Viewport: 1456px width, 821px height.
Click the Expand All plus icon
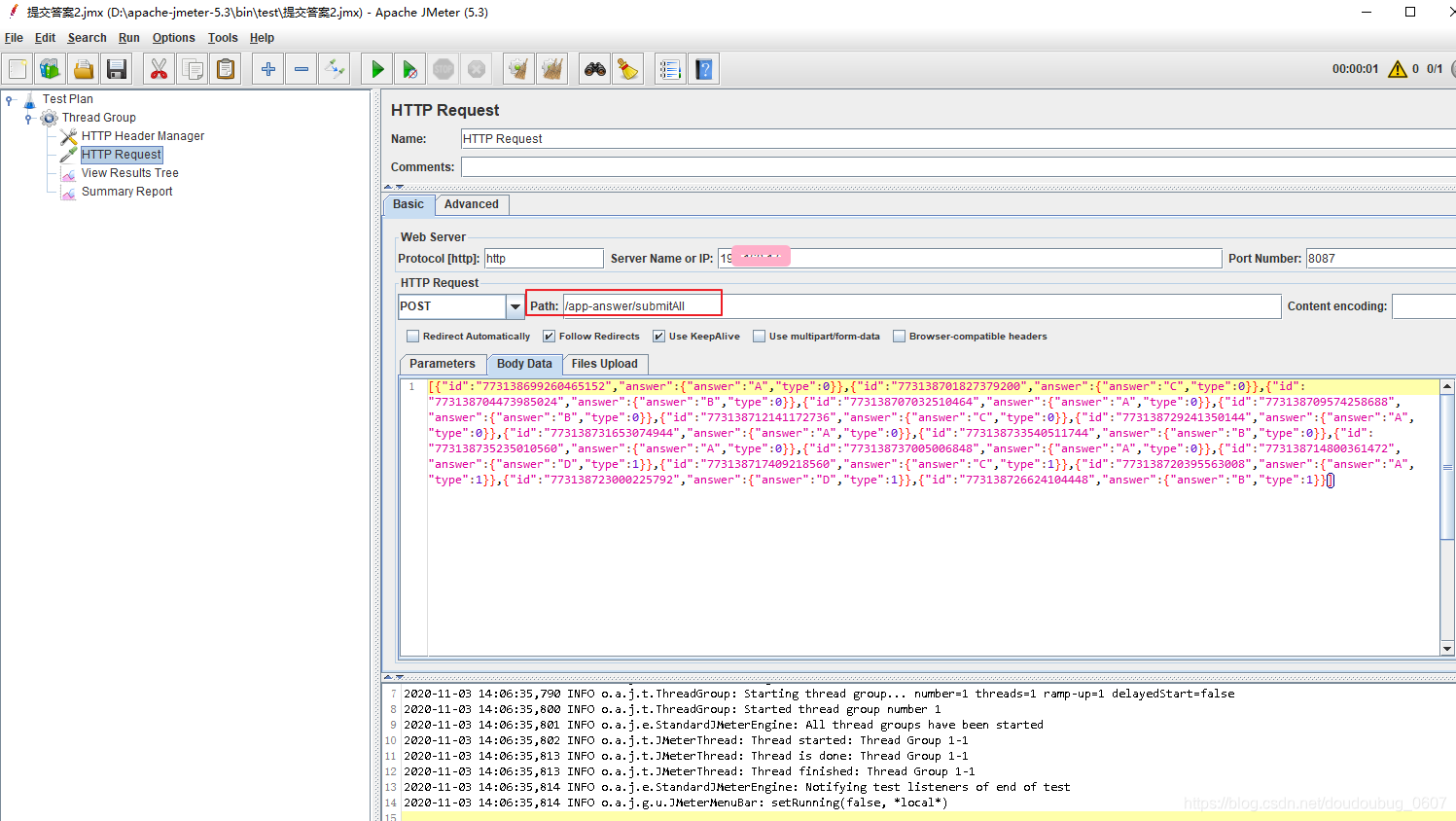268,69
